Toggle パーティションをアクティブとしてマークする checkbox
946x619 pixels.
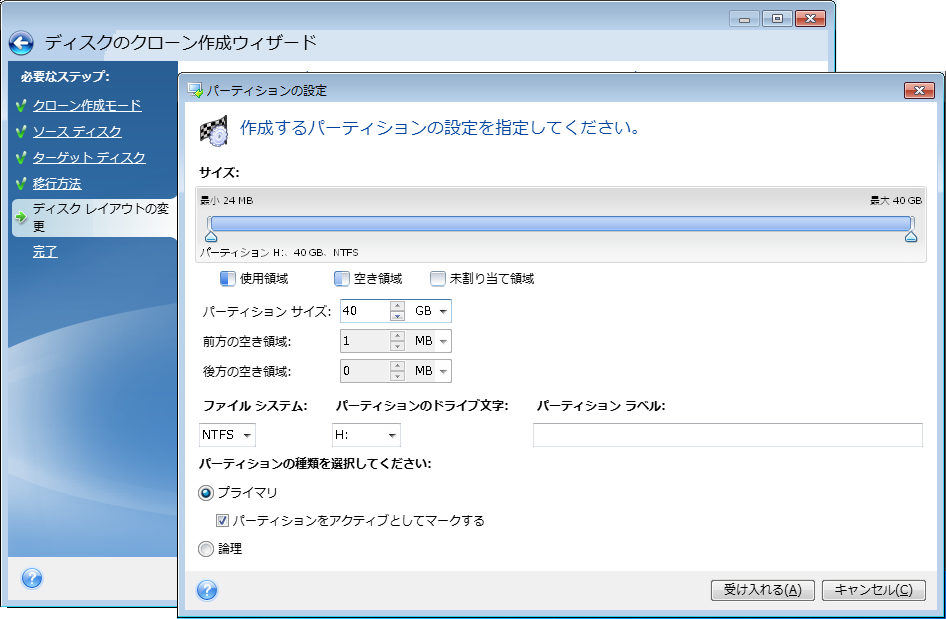[x=224, y=520]
